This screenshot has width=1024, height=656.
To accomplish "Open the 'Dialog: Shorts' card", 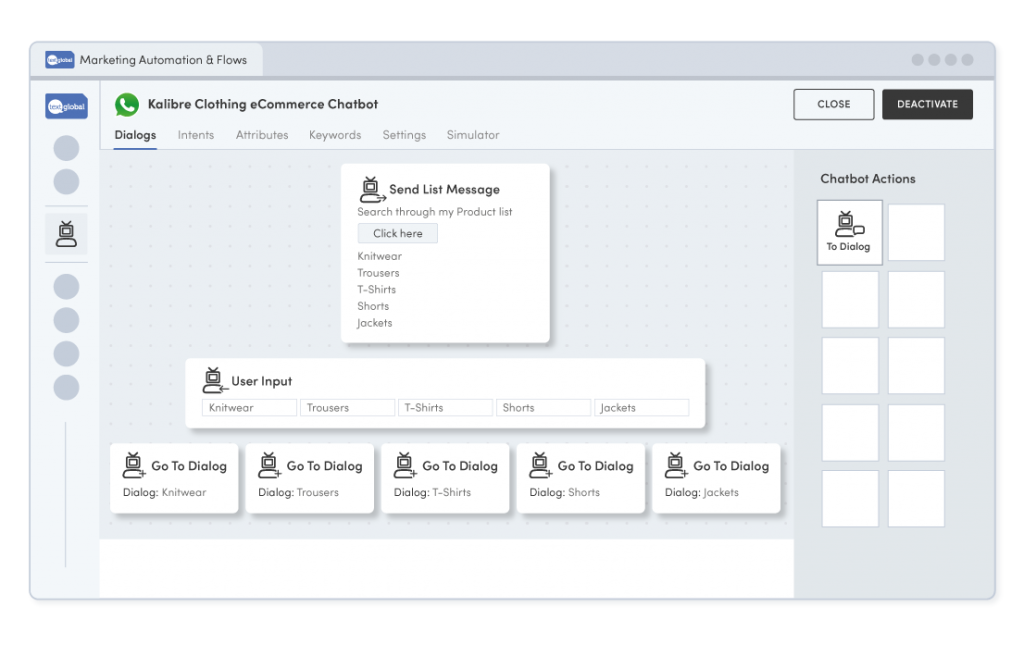I will tap(581, 478).
